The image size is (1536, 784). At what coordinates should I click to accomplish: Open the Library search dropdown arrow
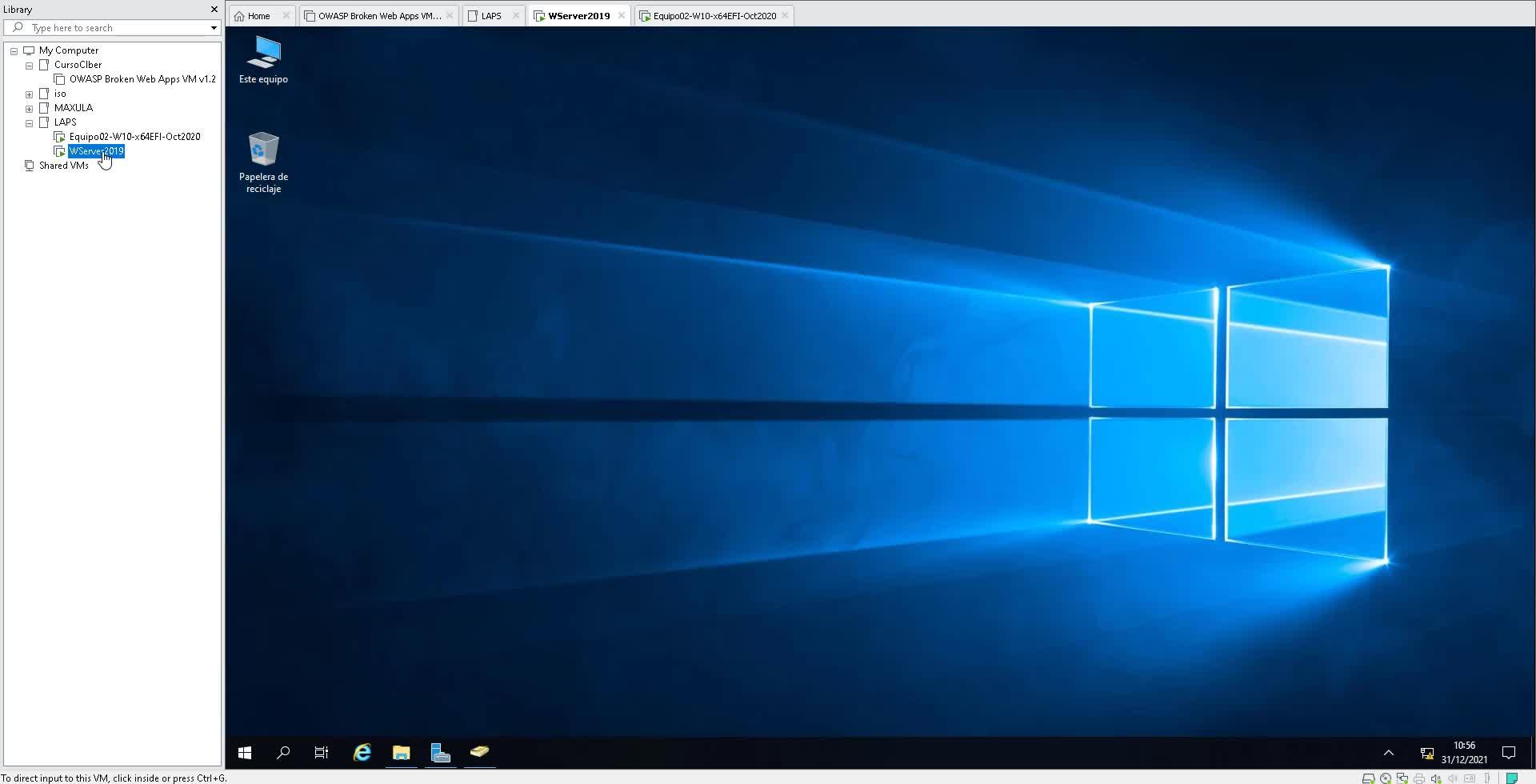(214, 28)
